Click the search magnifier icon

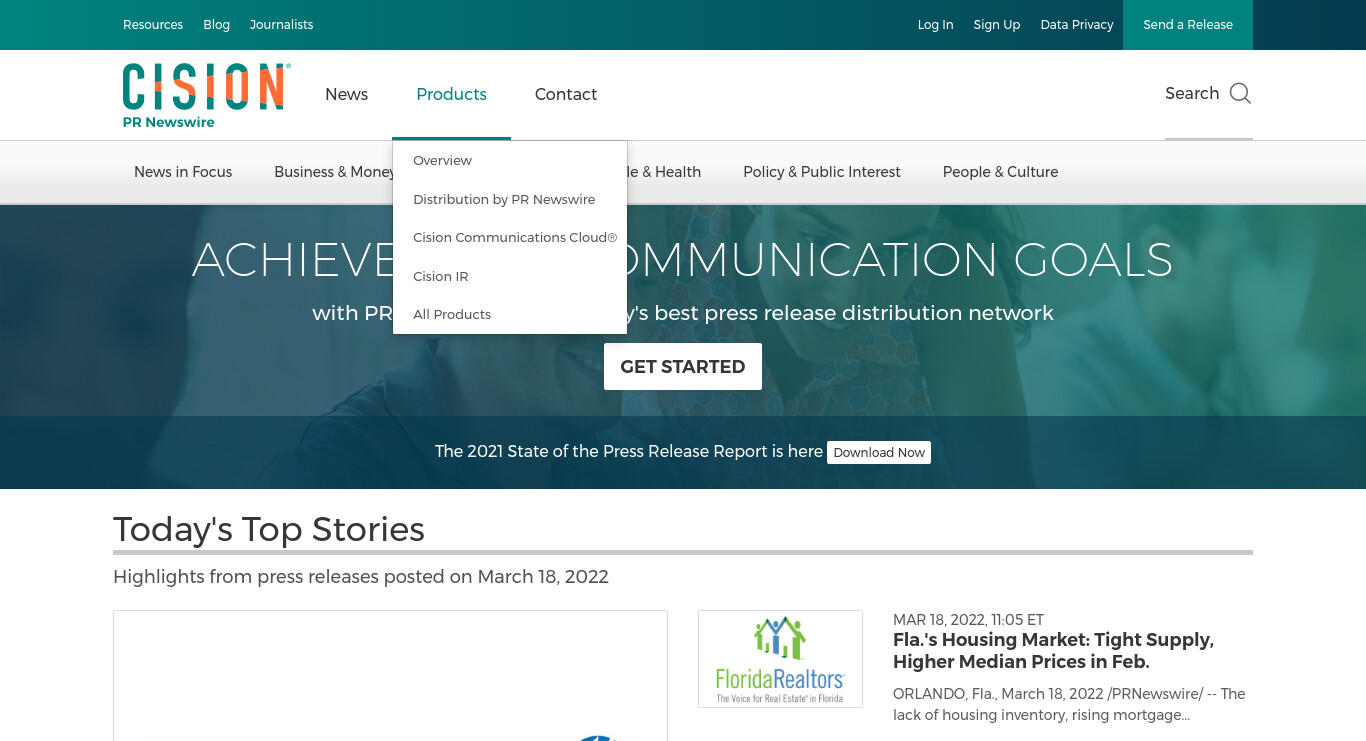pyautogui.click(x=1240, y=93)
